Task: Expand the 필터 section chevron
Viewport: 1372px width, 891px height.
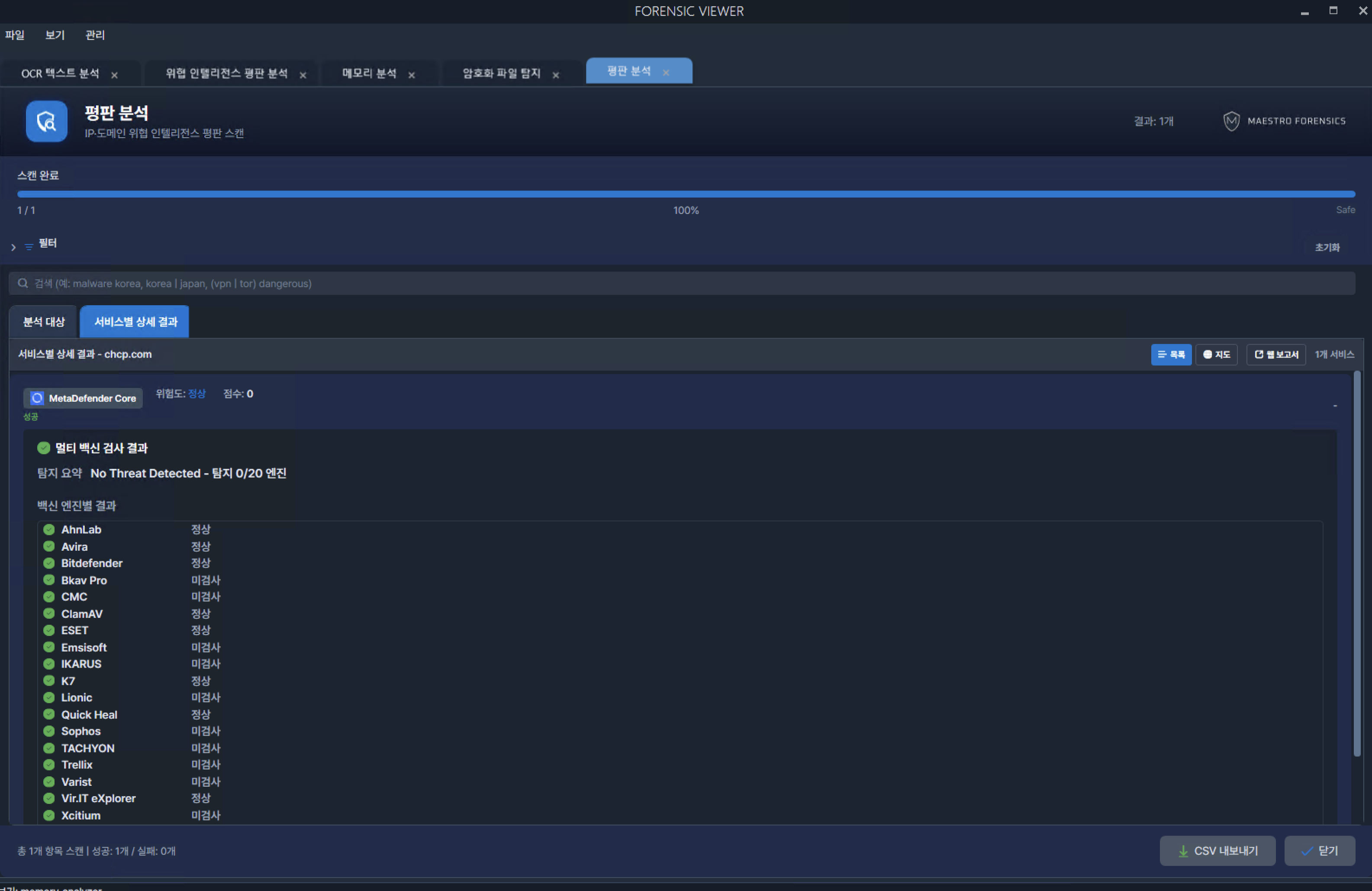Action: tap(13, 247)
